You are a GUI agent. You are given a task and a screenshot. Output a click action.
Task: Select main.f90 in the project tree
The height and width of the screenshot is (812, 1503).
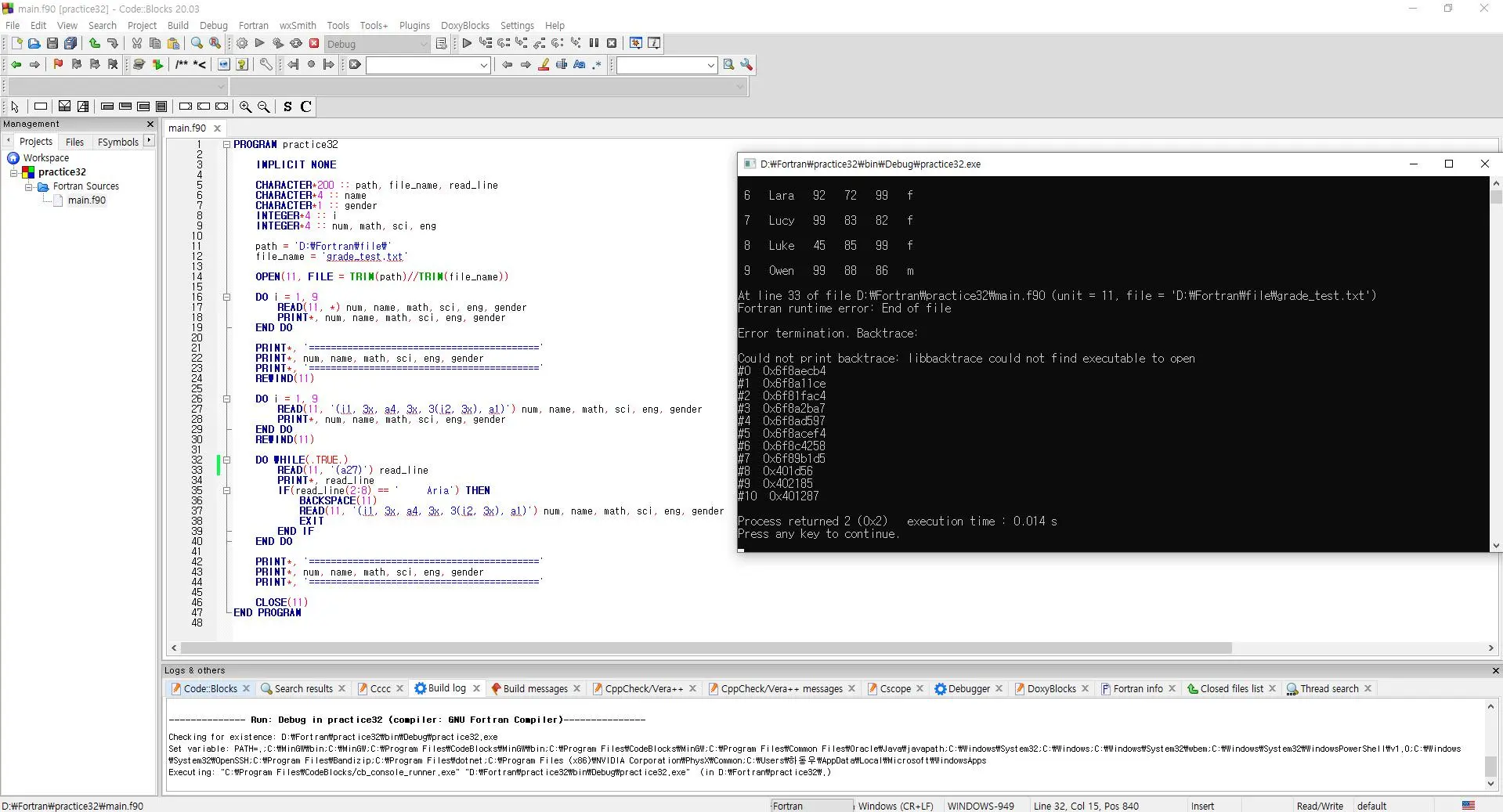pos(86,200)
